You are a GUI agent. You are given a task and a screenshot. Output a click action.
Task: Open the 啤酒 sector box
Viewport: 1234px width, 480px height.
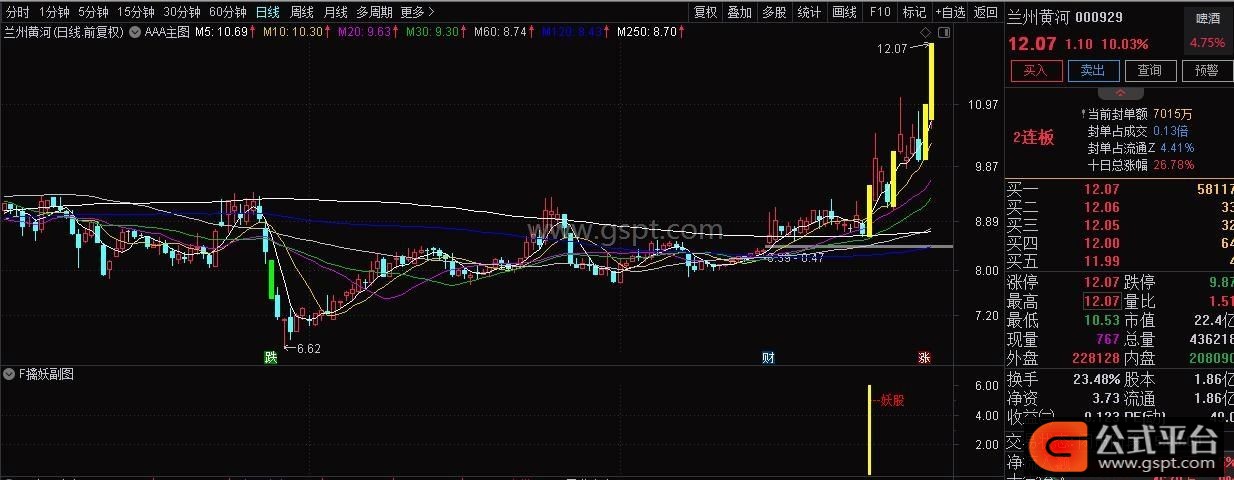pos(1208,30)
